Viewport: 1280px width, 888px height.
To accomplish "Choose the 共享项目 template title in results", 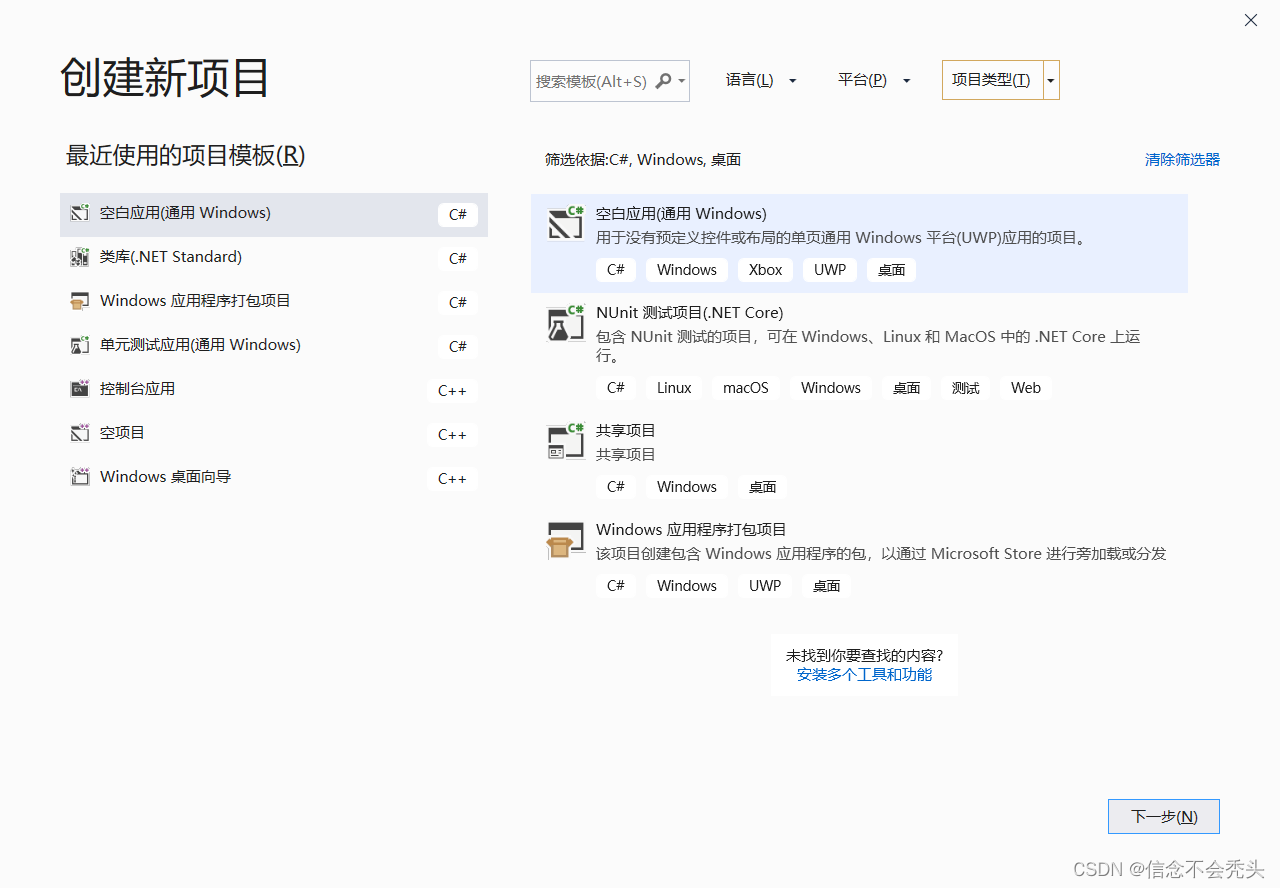I will [x=626, y=430].
